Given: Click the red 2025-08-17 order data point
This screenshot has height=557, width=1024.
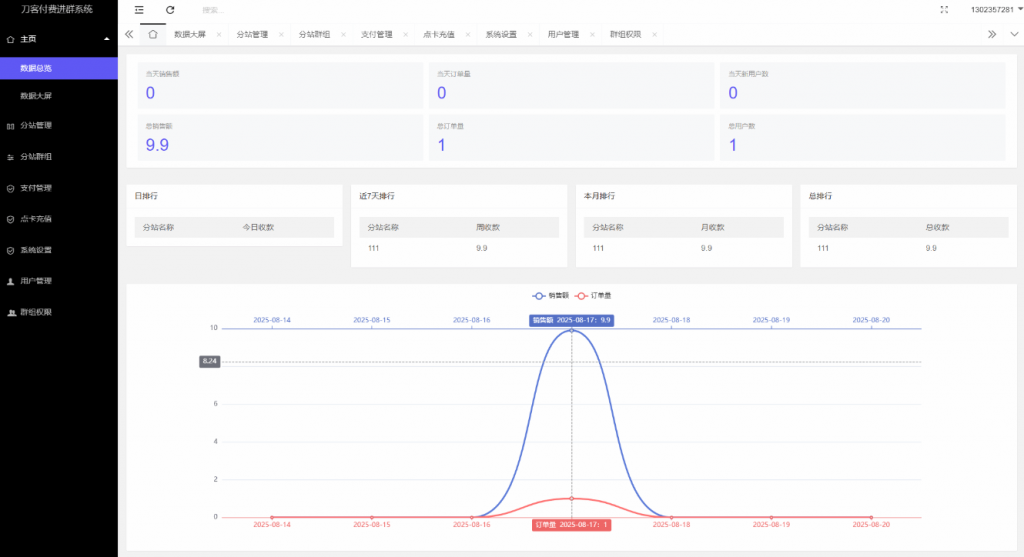Looking at the screenshot, I should pos(571,498).
